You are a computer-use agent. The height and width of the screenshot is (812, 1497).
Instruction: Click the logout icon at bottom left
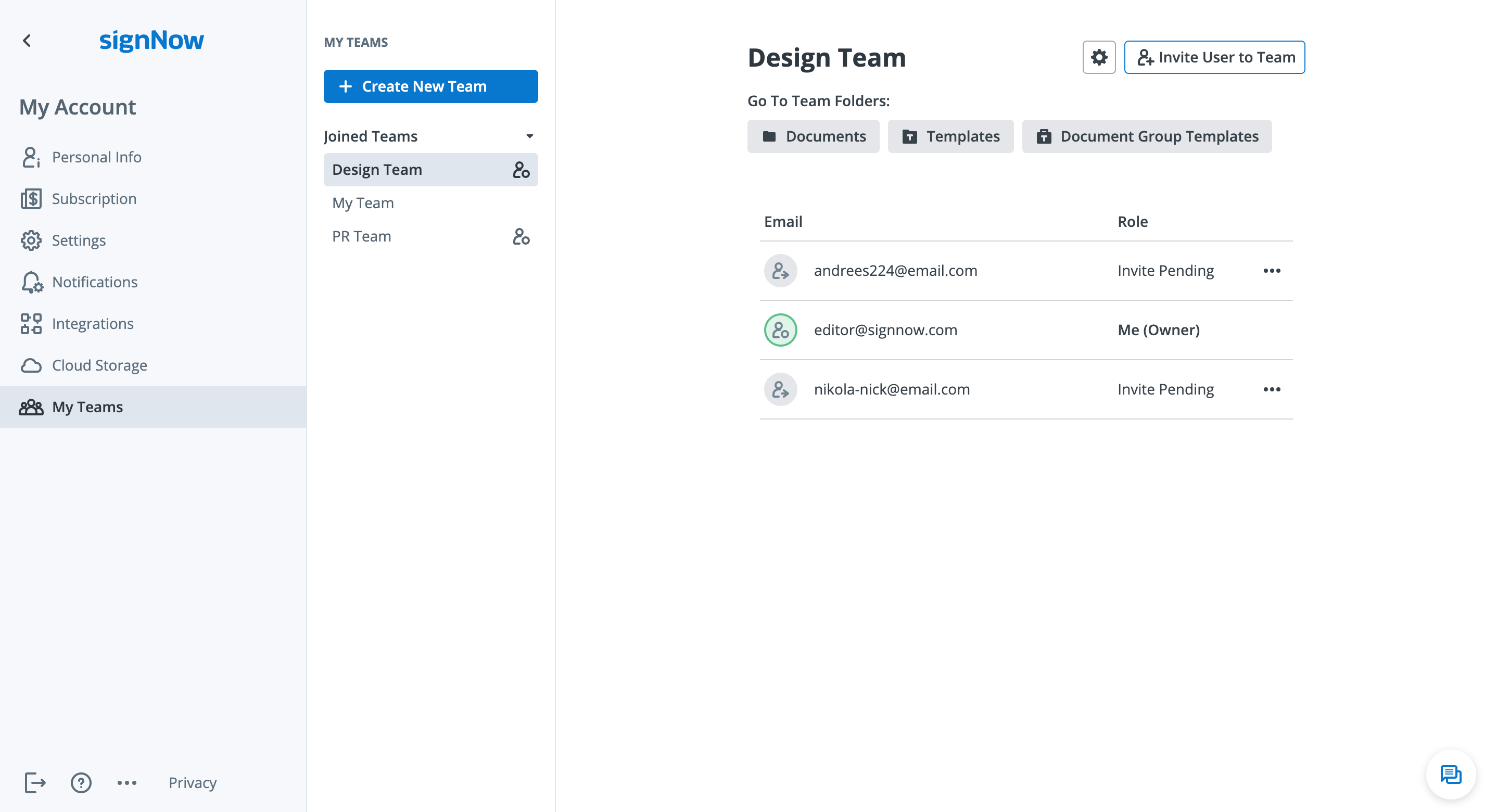[x=34, y=782]
